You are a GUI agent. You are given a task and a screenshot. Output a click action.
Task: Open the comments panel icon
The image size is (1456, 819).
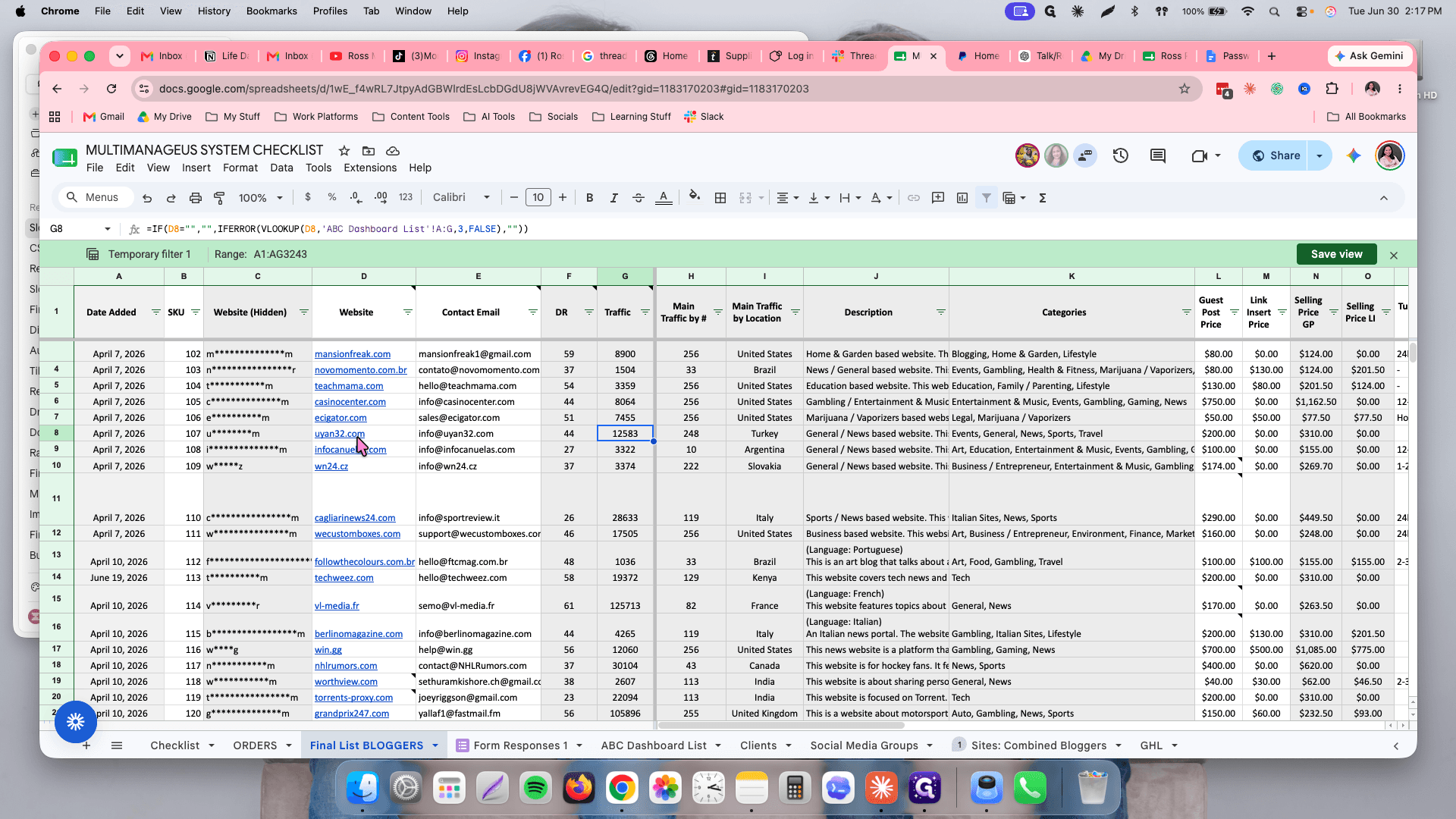pyautogui.click(x=1158, y=155)
